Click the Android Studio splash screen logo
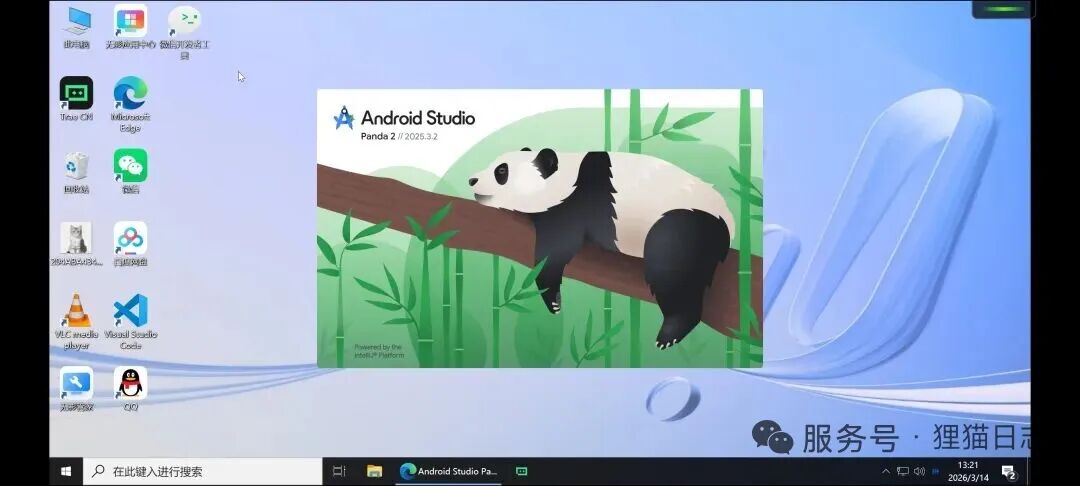The height and width of the screenshot is (486, 1080). pyautogui.click(x=344, y=118)
